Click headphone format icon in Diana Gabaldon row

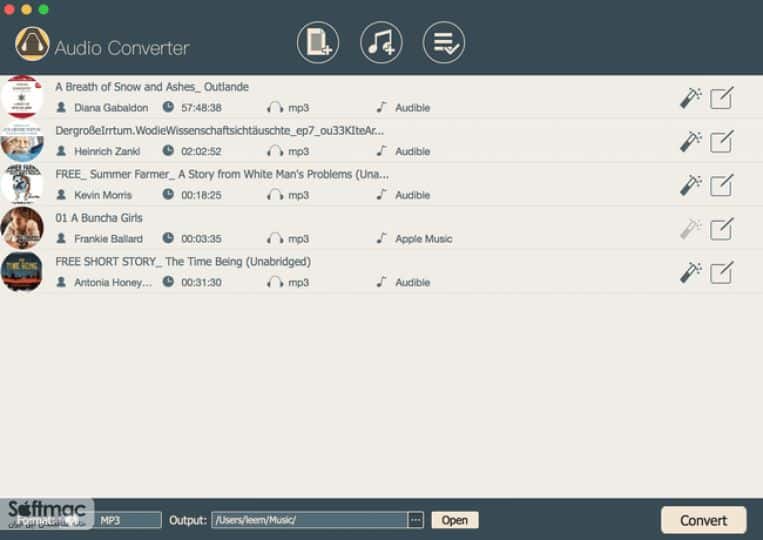(x=275, y=108)
